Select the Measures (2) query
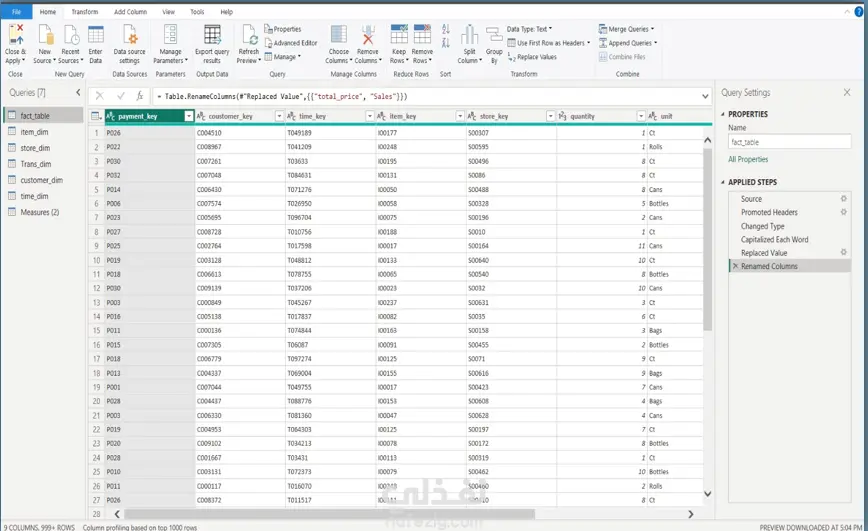Image resolution: width=868 pixels, height=531 pixels. [42, 212]
